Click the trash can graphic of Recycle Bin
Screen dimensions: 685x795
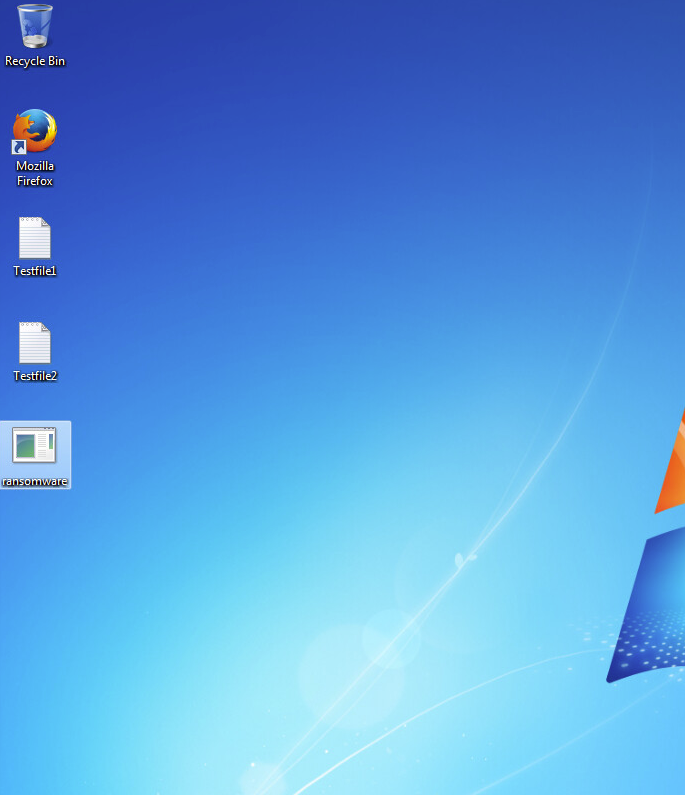(35, 25)
